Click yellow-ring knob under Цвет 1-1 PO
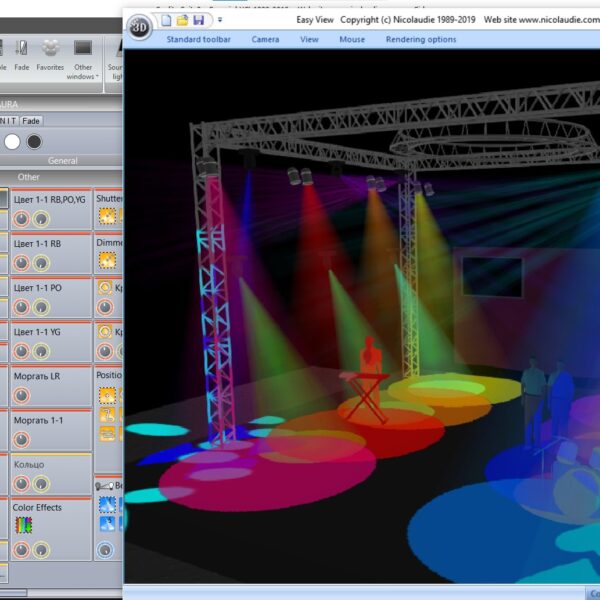The image size is (600, 600). point(41,307)
